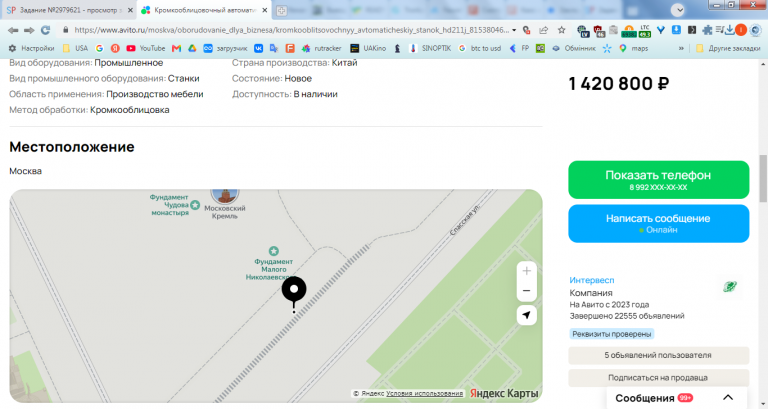Image resolution: width=768 pixels, height=409 pixels.
Task: Click the Интервесп seller logo
Action: pos(730,287)
